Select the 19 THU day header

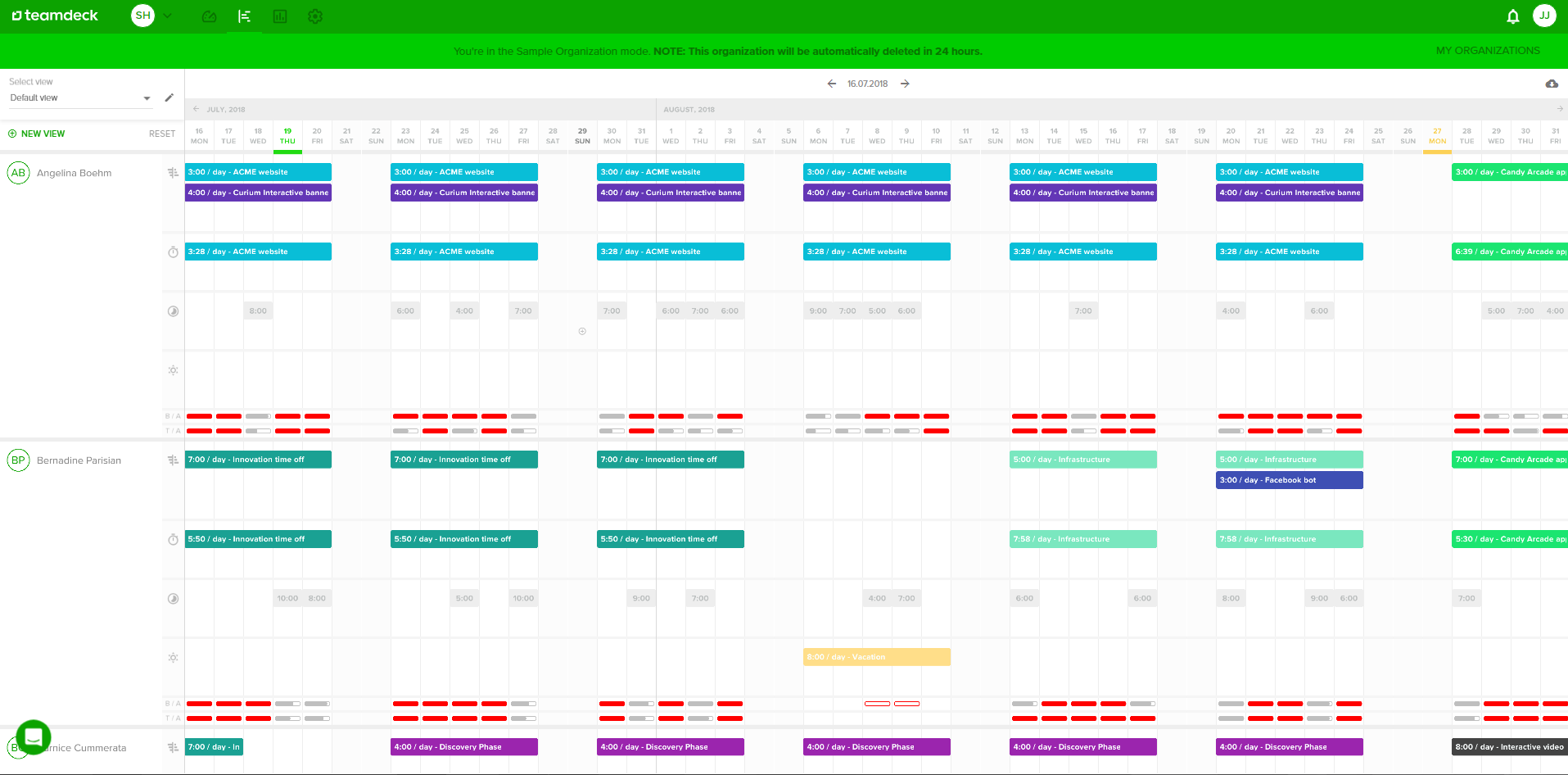287,136
